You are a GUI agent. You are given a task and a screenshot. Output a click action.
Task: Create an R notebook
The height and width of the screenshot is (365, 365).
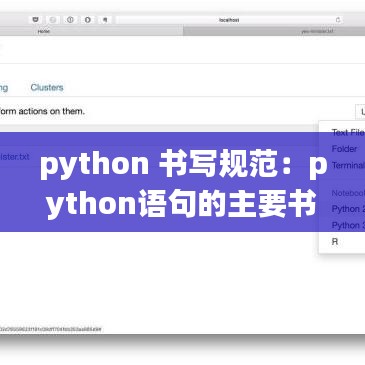[335, 242]
